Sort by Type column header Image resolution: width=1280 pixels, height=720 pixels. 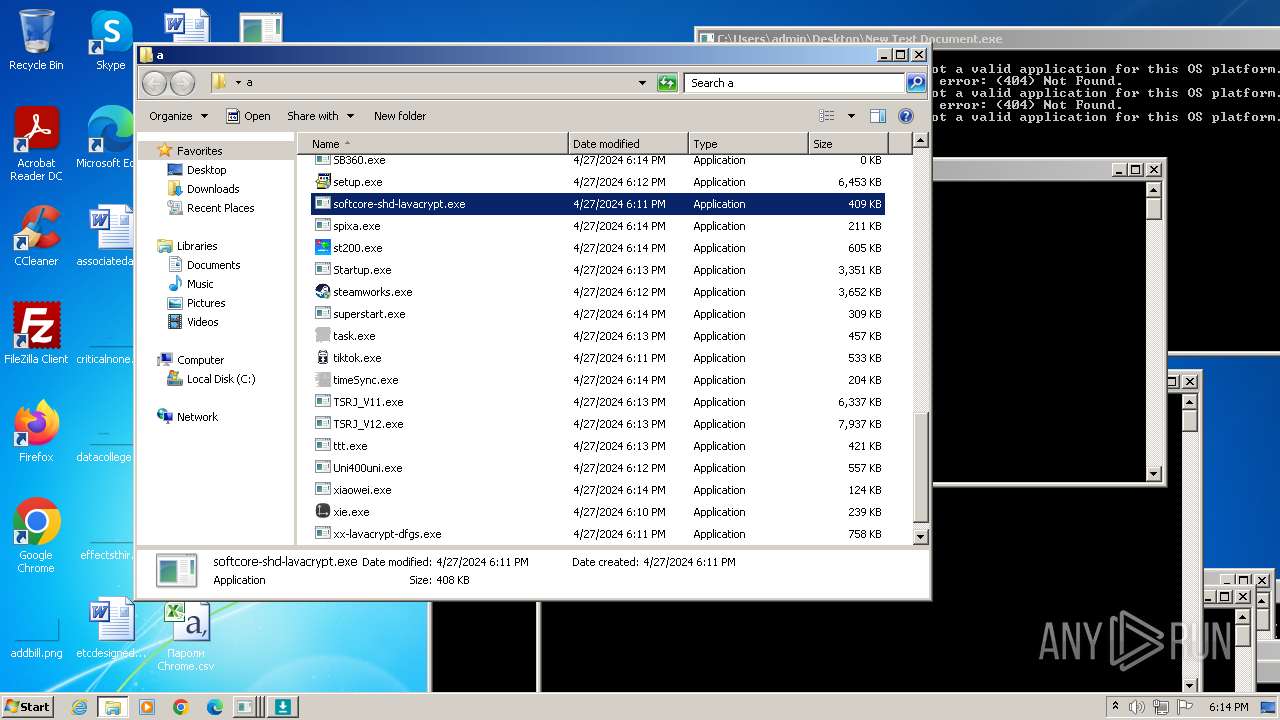(748, 144)
